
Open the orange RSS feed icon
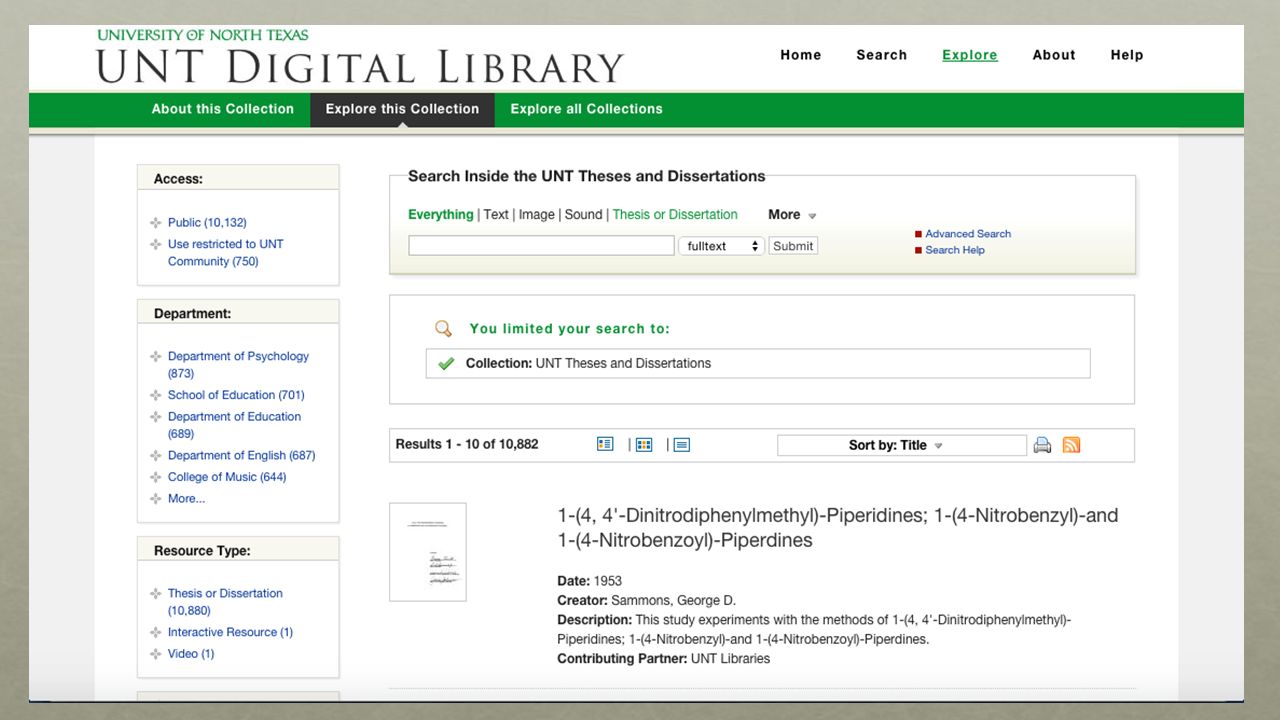[1071, 445]
